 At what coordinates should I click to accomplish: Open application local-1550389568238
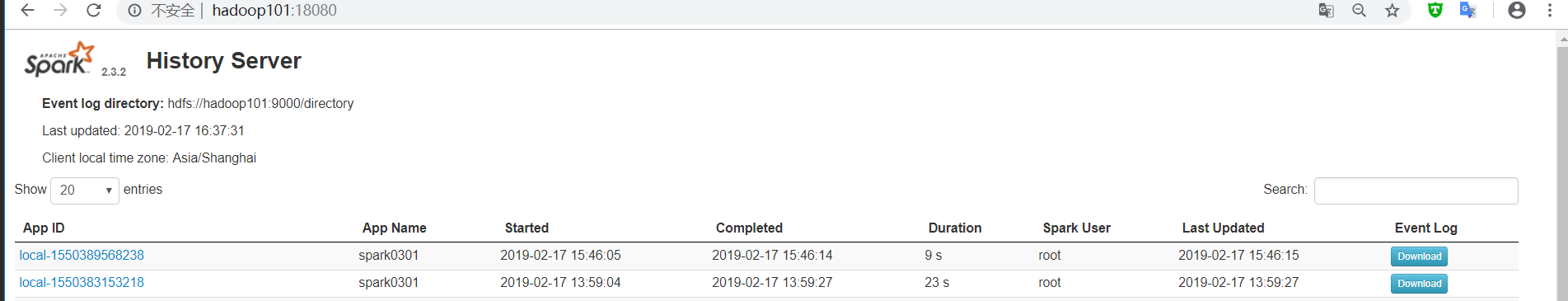82,256
